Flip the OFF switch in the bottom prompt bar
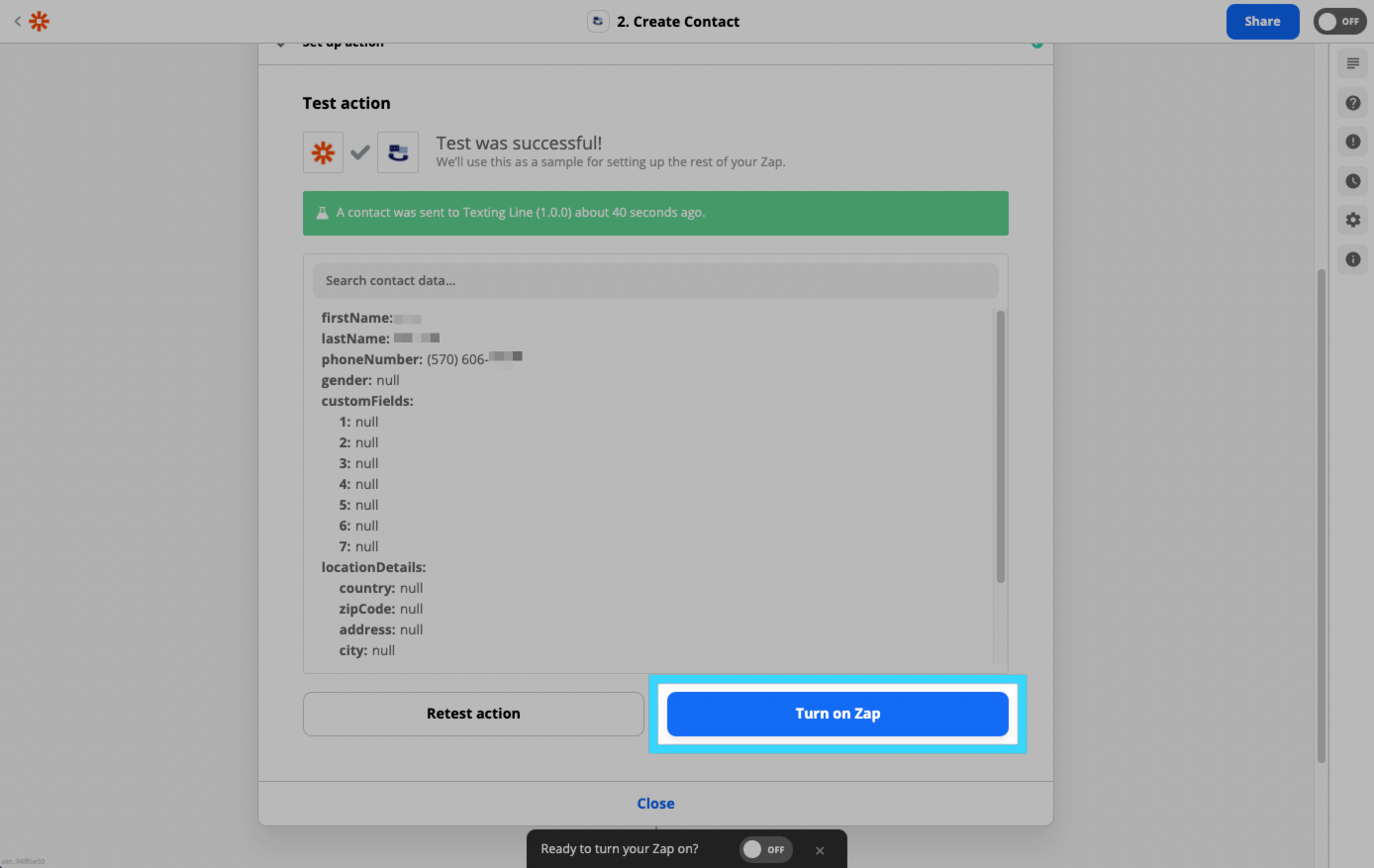The width and height of the screenshot is (1374, 868). [x=766, y=849]
